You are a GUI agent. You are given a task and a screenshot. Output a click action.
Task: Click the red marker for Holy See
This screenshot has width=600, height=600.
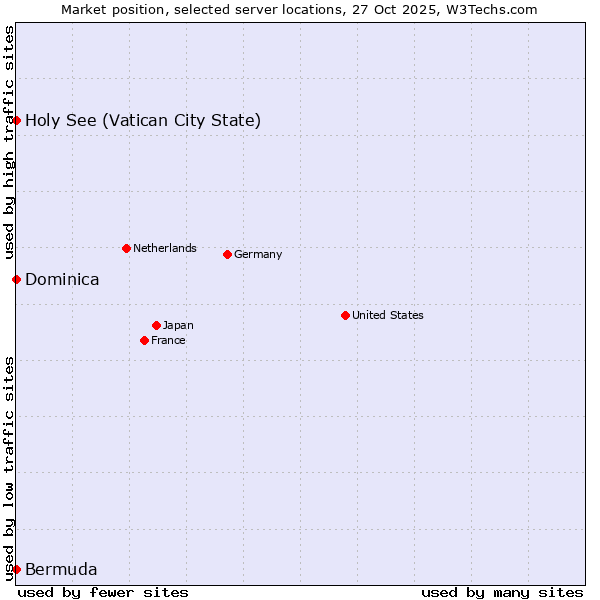point(16,121)
